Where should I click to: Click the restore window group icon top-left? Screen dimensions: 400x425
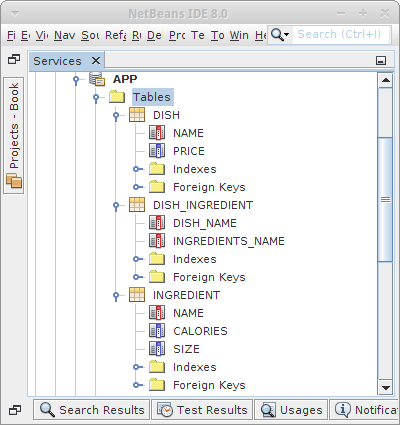pos(14,59)
